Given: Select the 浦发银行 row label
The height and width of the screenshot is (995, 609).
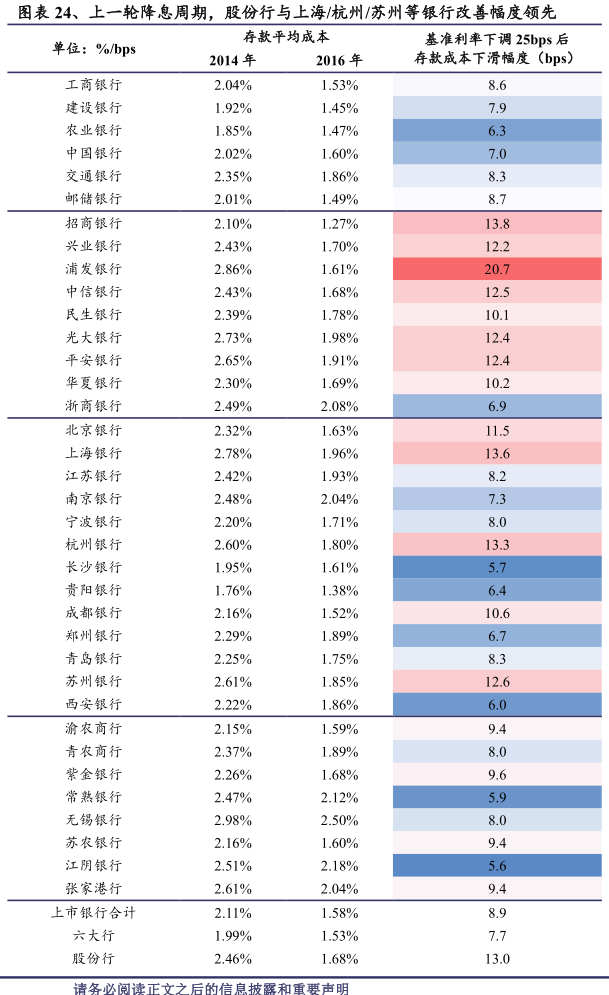Looking at the screenshot, I should [x=93, y=269].
